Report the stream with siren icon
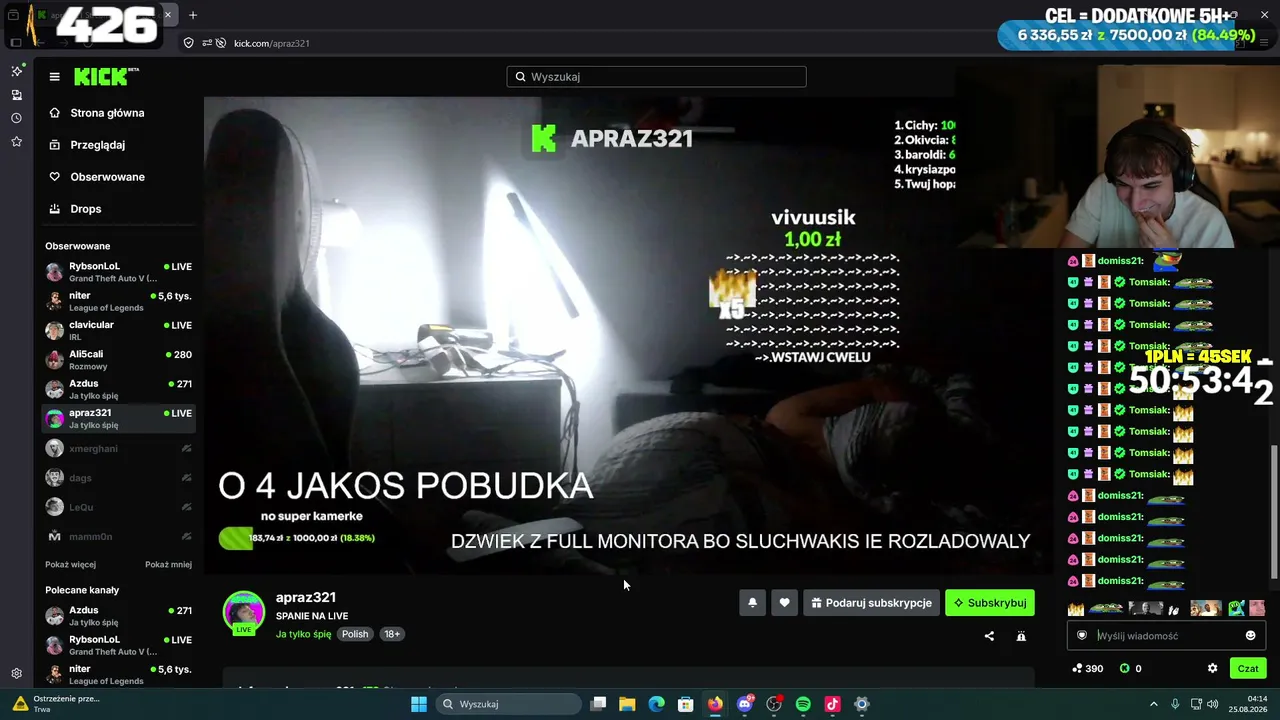This screenshot has width=1280, height=720. tap(1021, 636)
